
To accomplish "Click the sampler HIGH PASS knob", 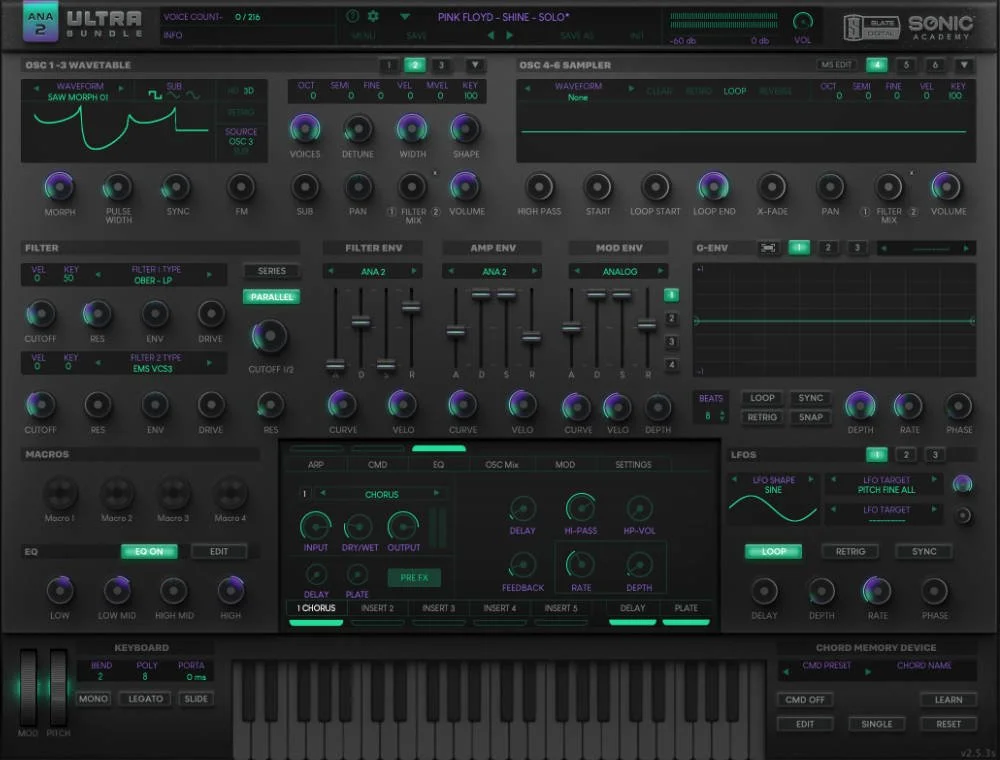I will [540, 187].
